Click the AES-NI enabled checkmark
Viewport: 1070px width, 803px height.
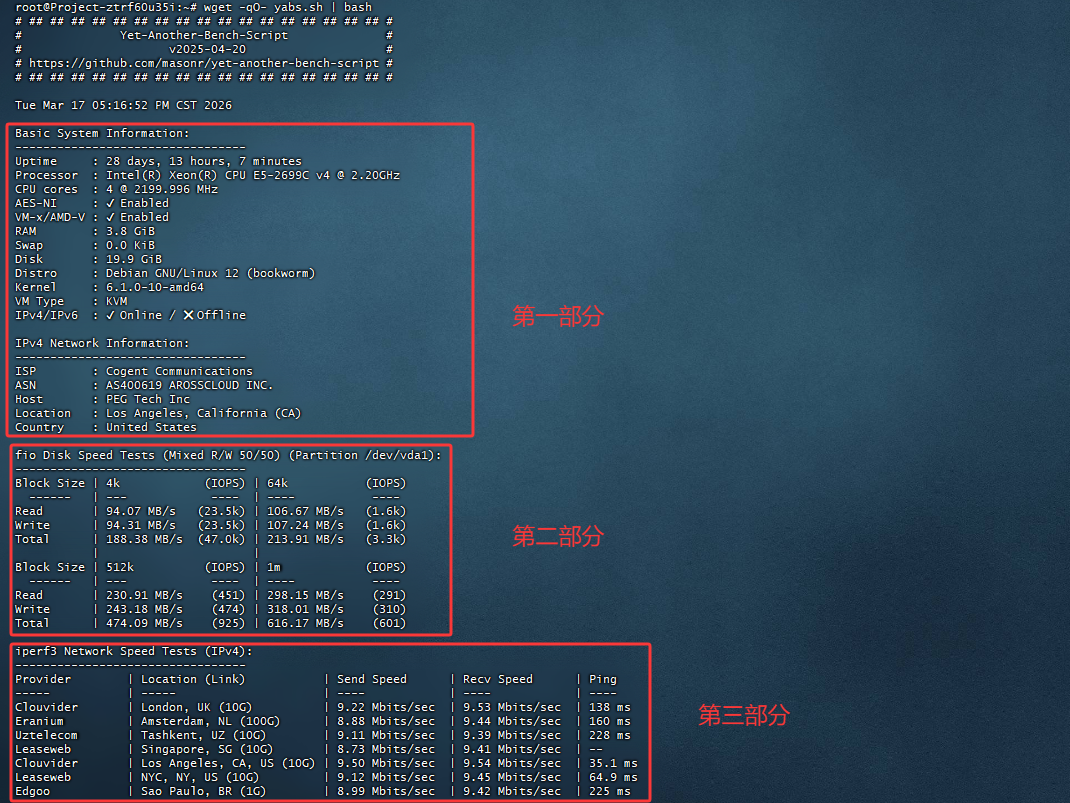(x=111, y=203)
